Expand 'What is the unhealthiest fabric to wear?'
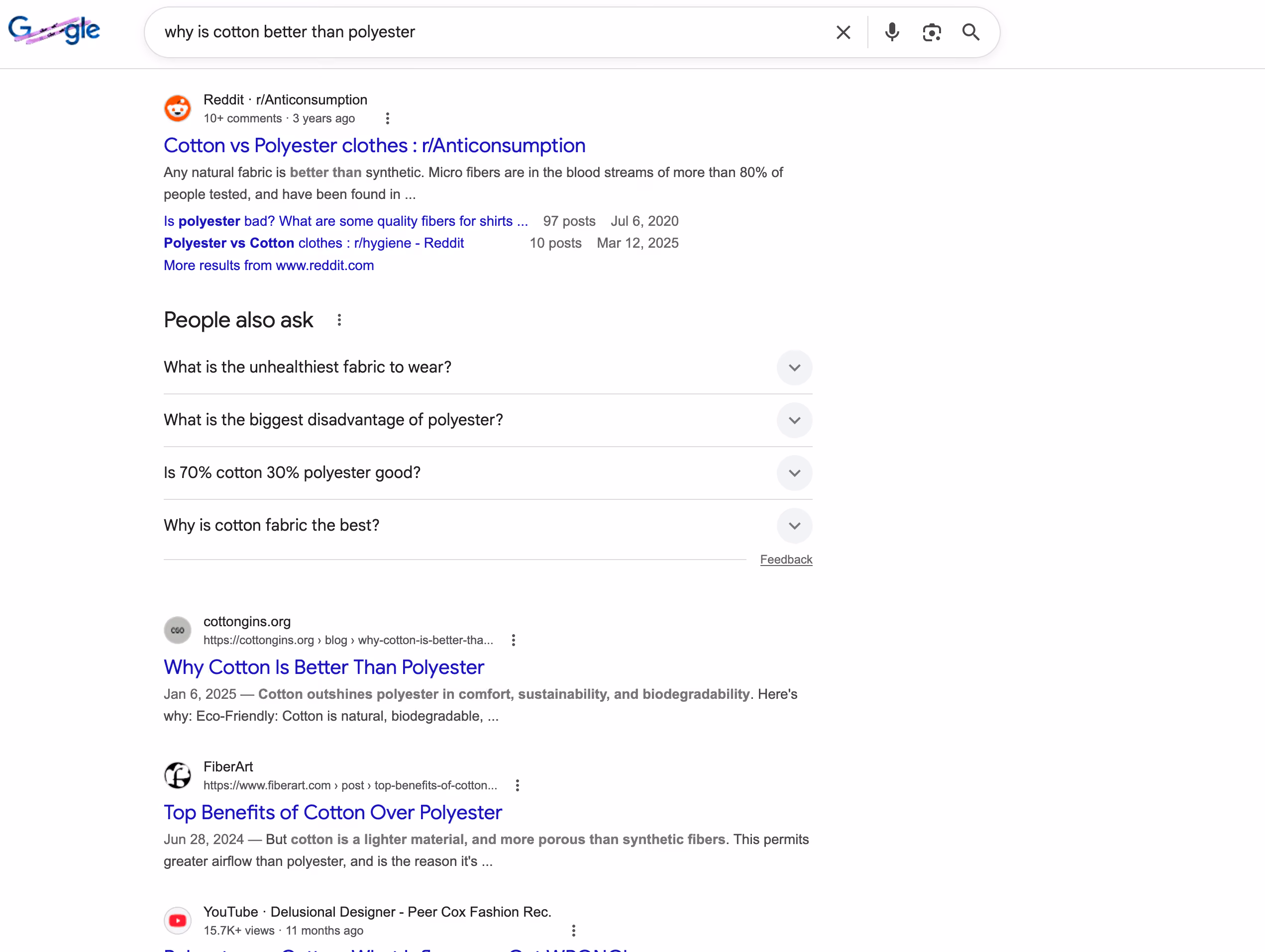Screen dimensions: 1265x952 coord(488,368)
